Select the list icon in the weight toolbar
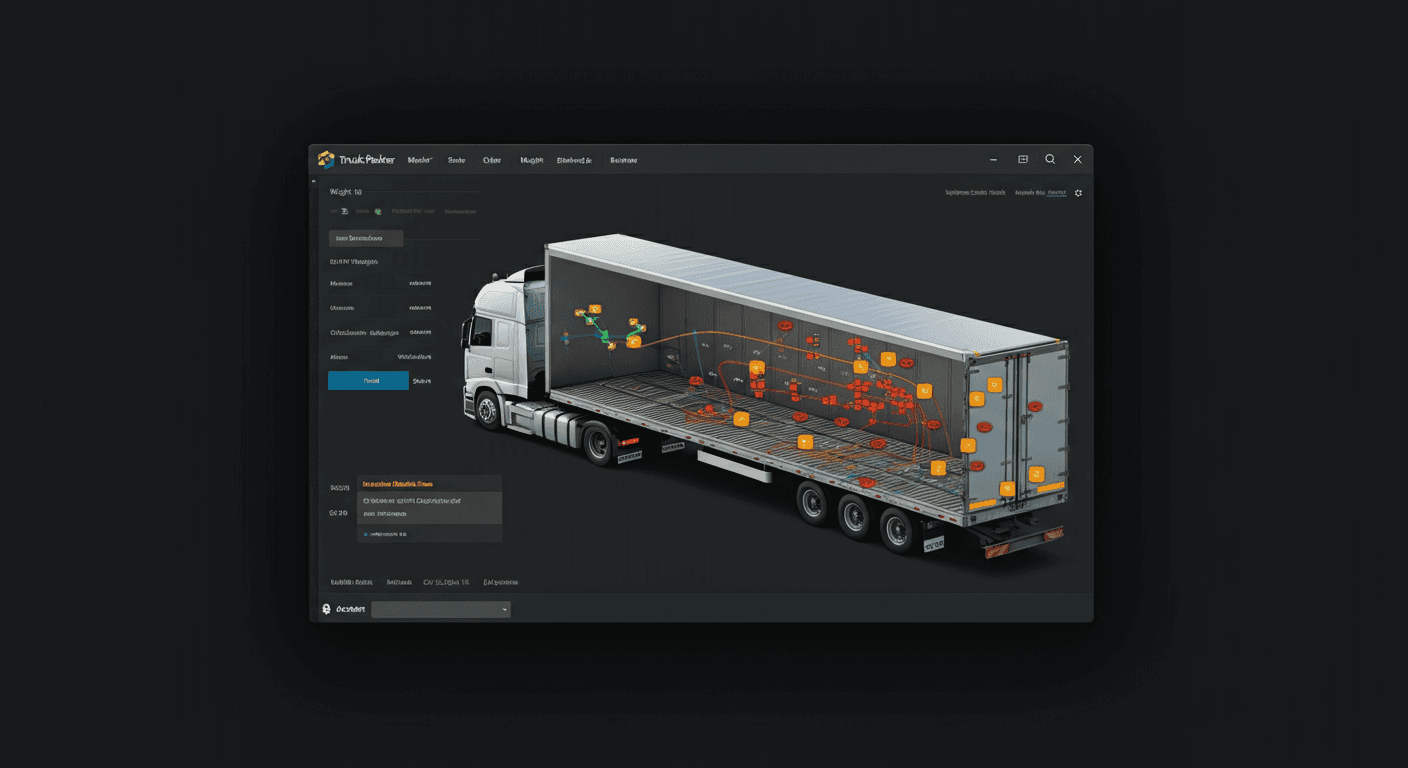 pyautogui.click(x=345, y=211)
